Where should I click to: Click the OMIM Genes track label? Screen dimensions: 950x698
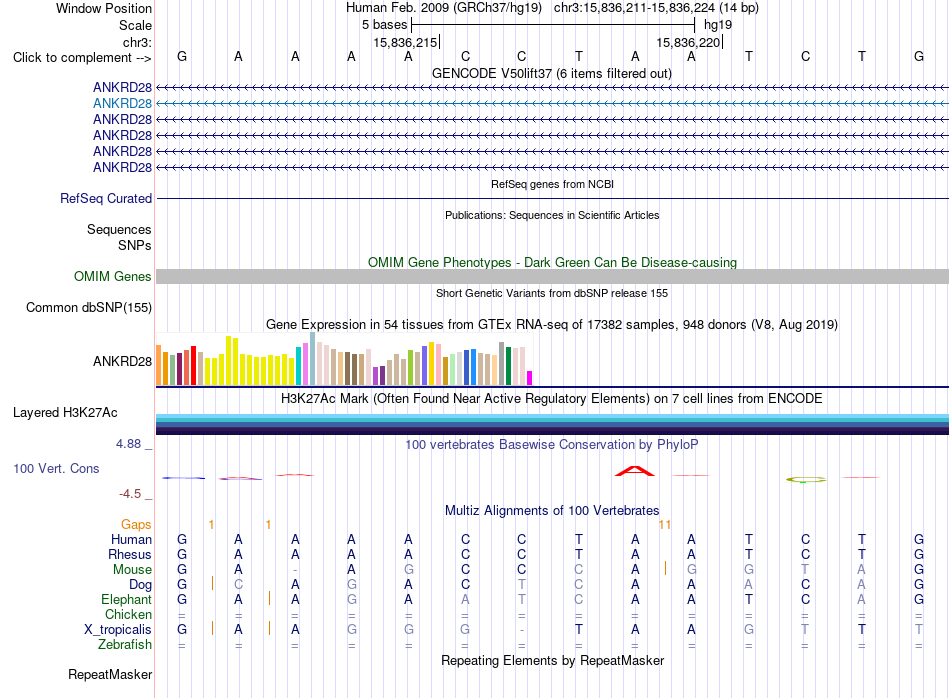(x=113, y=277)
